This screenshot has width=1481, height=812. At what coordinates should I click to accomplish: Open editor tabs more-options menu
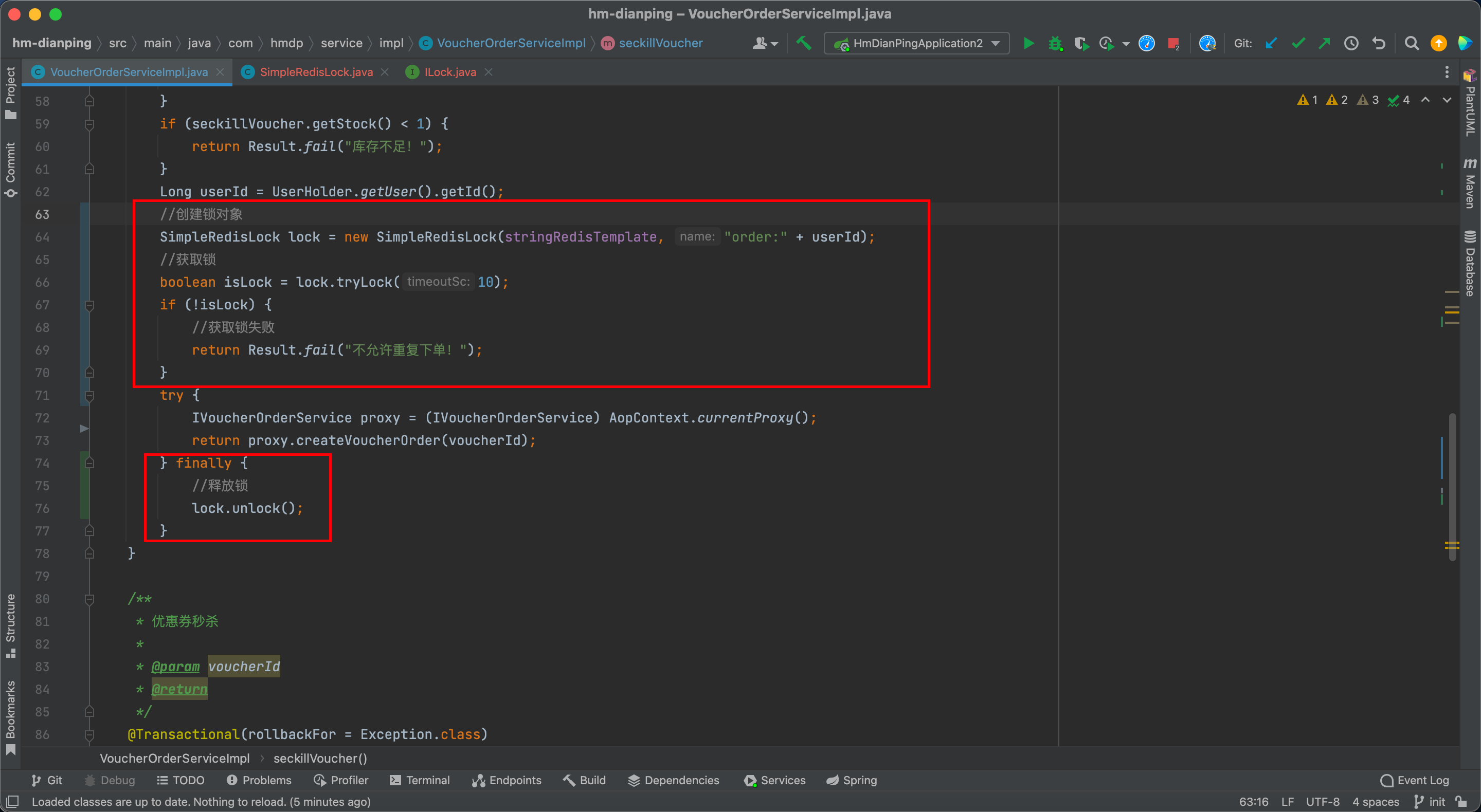pos(1447,72)
